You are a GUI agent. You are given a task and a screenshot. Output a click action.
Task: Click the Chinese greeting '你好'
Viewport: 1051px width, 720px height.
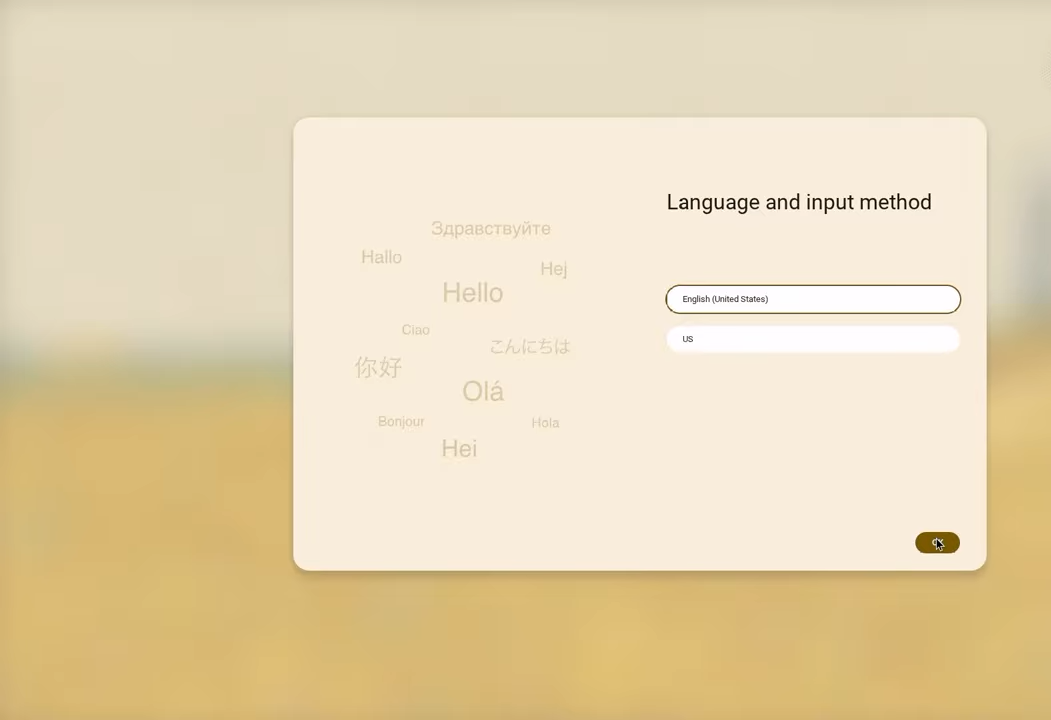378,367
